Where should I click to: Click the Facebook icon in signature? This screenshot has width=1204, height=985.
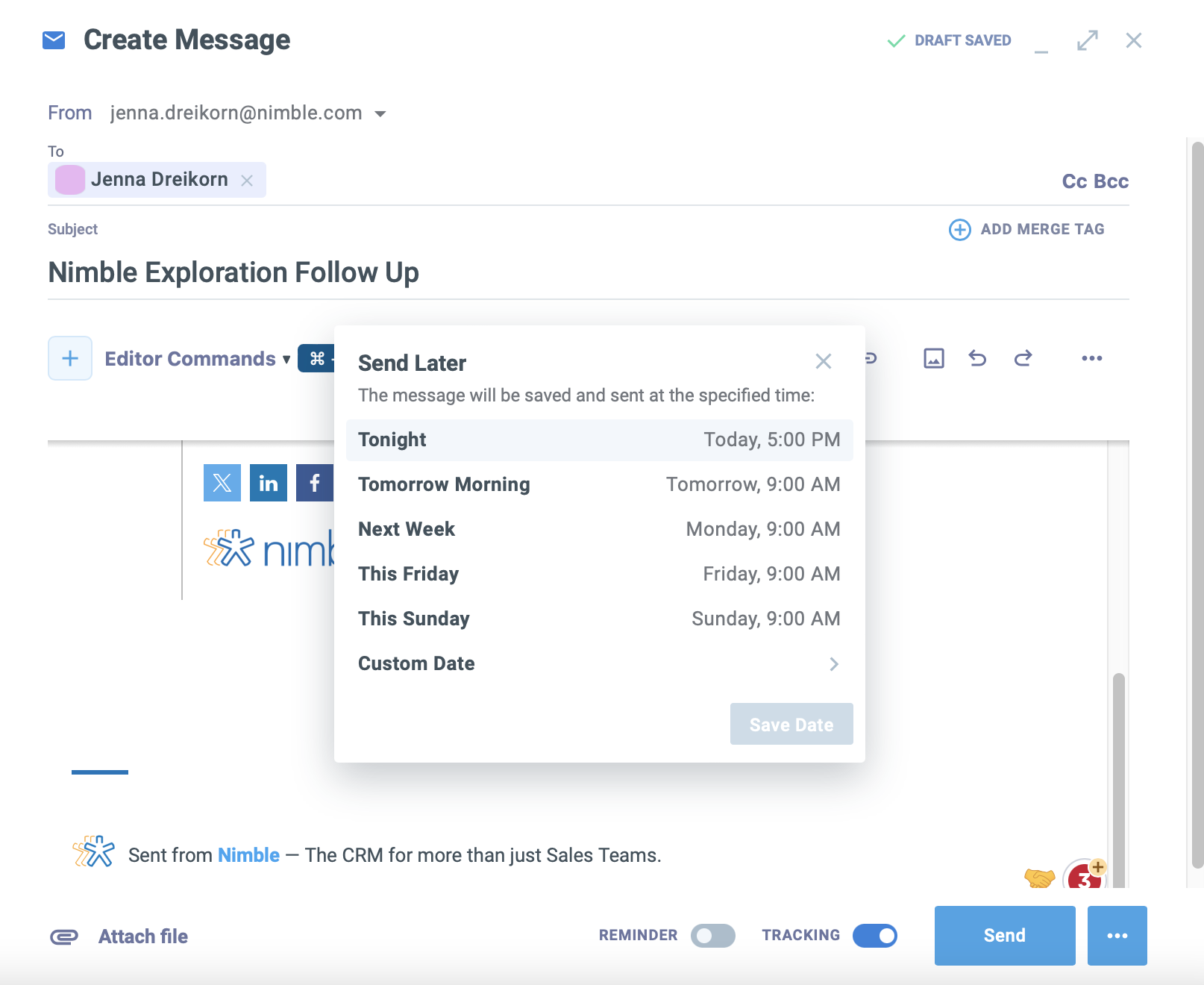(x=314, y=483)
